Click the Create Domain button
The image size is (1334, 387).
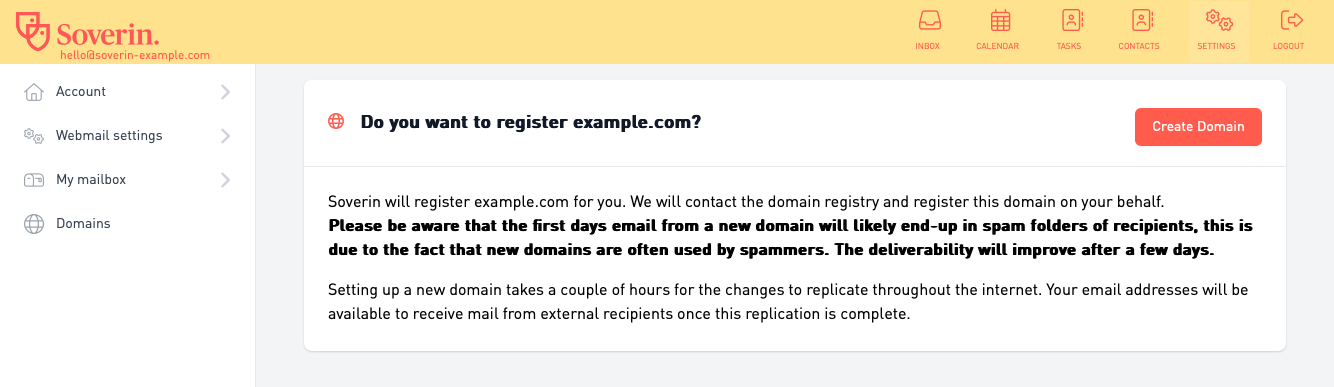click(x=1198, y=127)
